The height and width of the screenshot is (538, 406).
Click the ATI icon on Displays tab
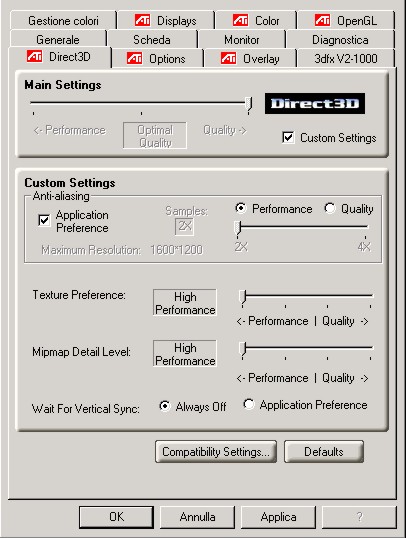click(142, 20)
